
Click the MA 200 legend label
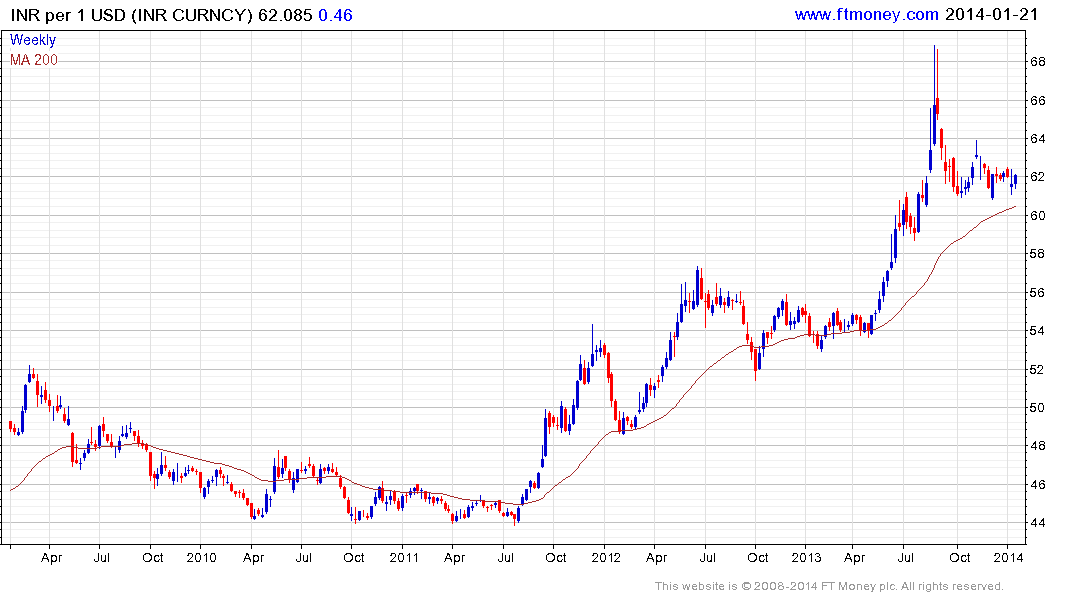click(34, 60)
